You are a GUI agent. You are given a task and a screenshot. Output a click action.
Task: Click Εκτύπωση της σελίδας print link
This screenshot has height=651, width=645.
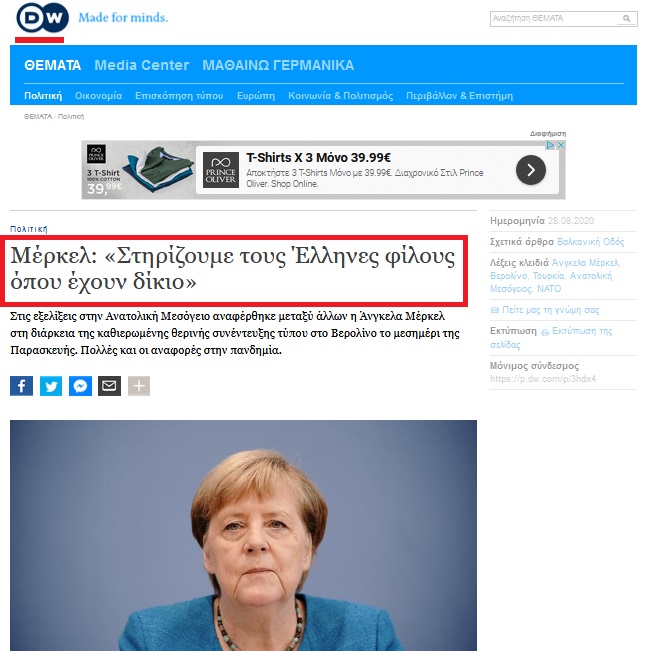[551, 338]
